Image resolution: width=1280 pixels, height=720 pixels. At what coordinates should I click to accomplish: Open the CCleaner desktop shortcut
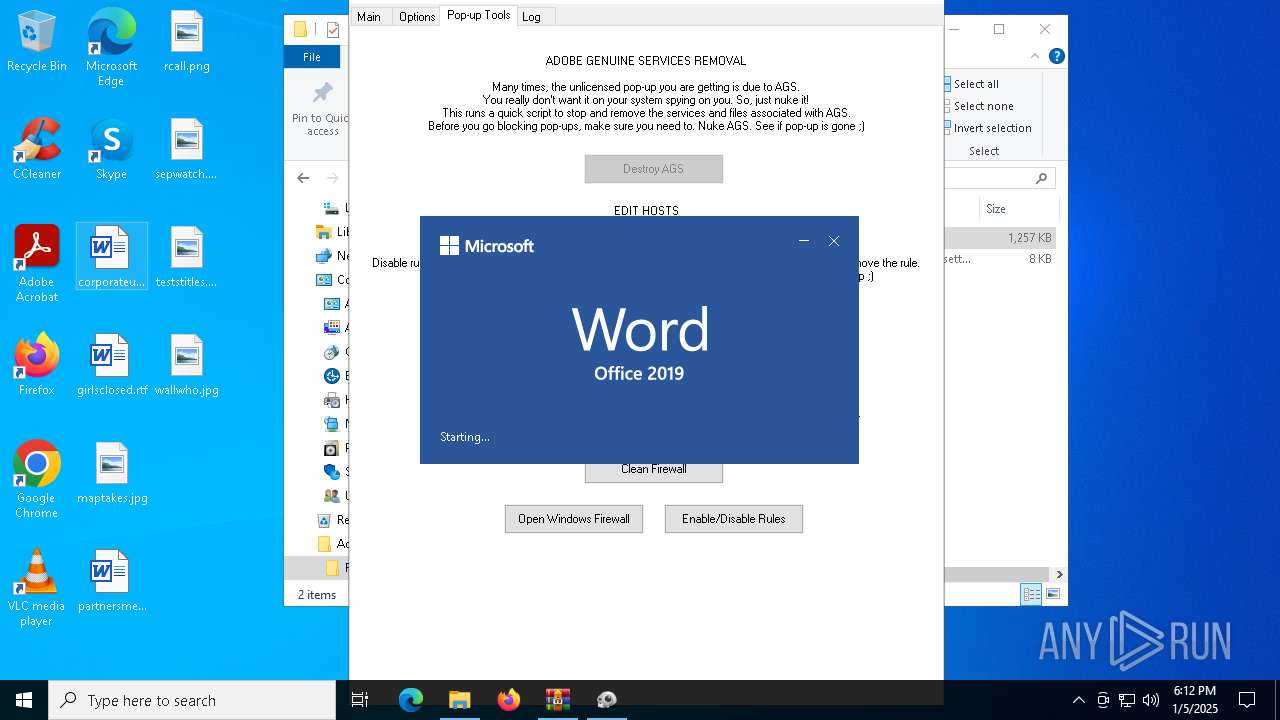point(37,150)
